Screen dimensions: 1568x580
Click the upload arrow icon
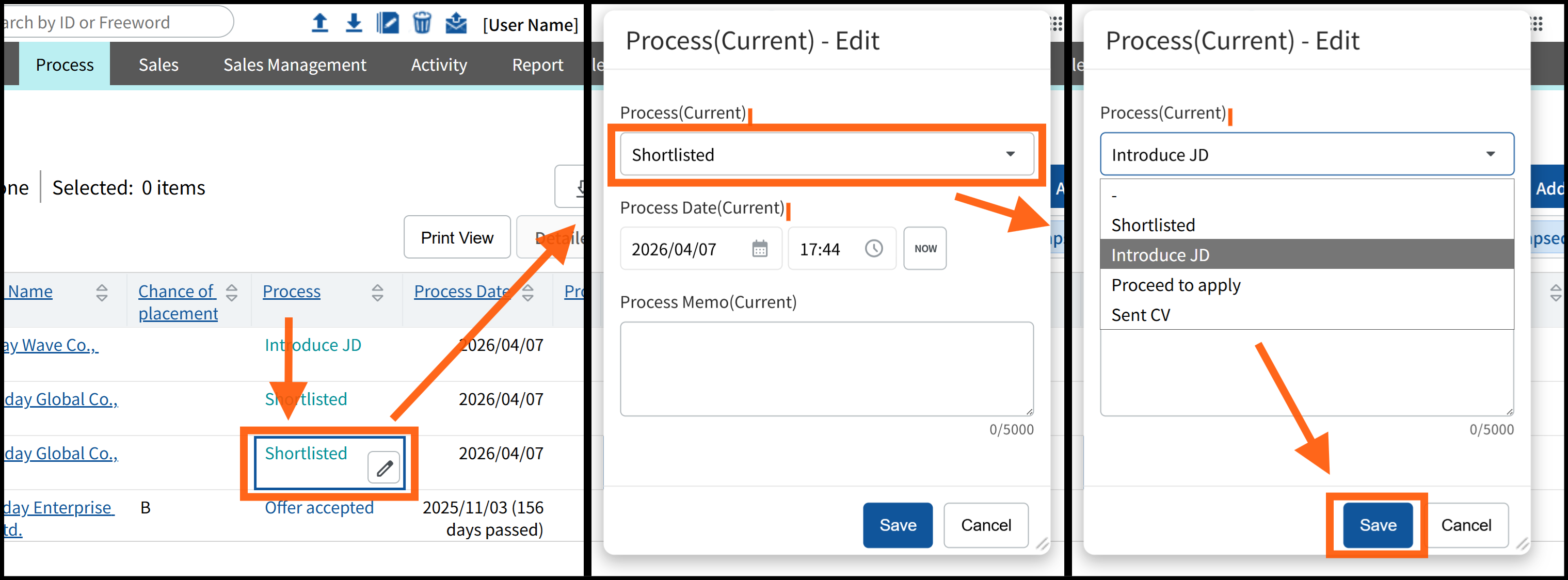pos(319,23)
